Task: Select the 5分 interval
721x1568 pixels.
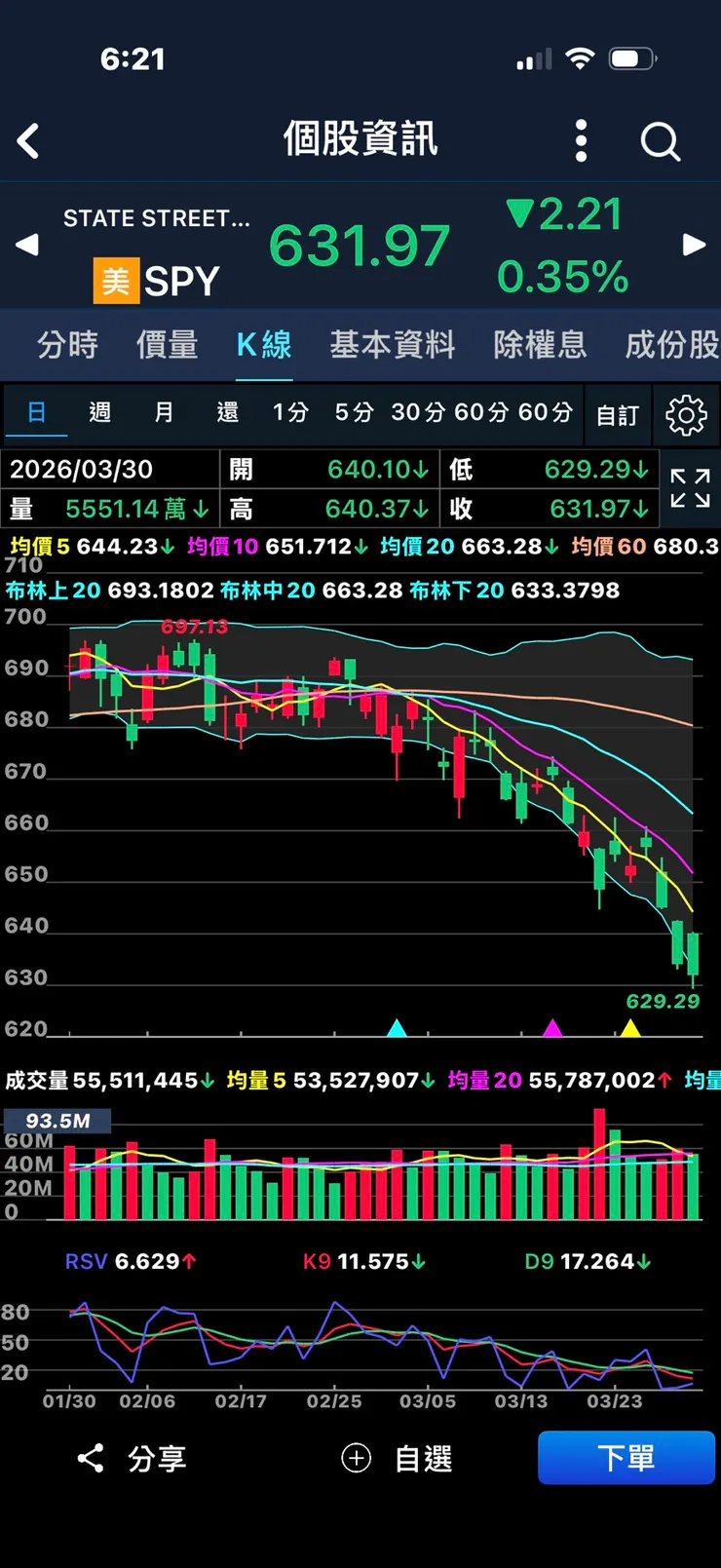Action: point(355,412)
